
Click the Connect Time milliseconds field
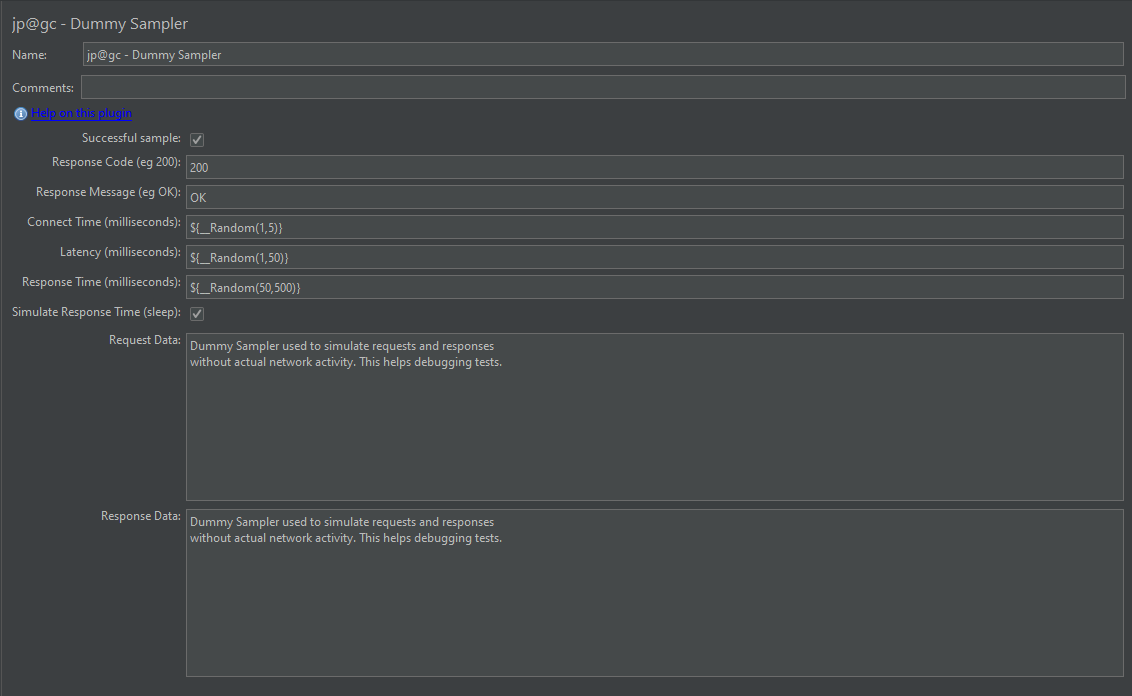654,227
